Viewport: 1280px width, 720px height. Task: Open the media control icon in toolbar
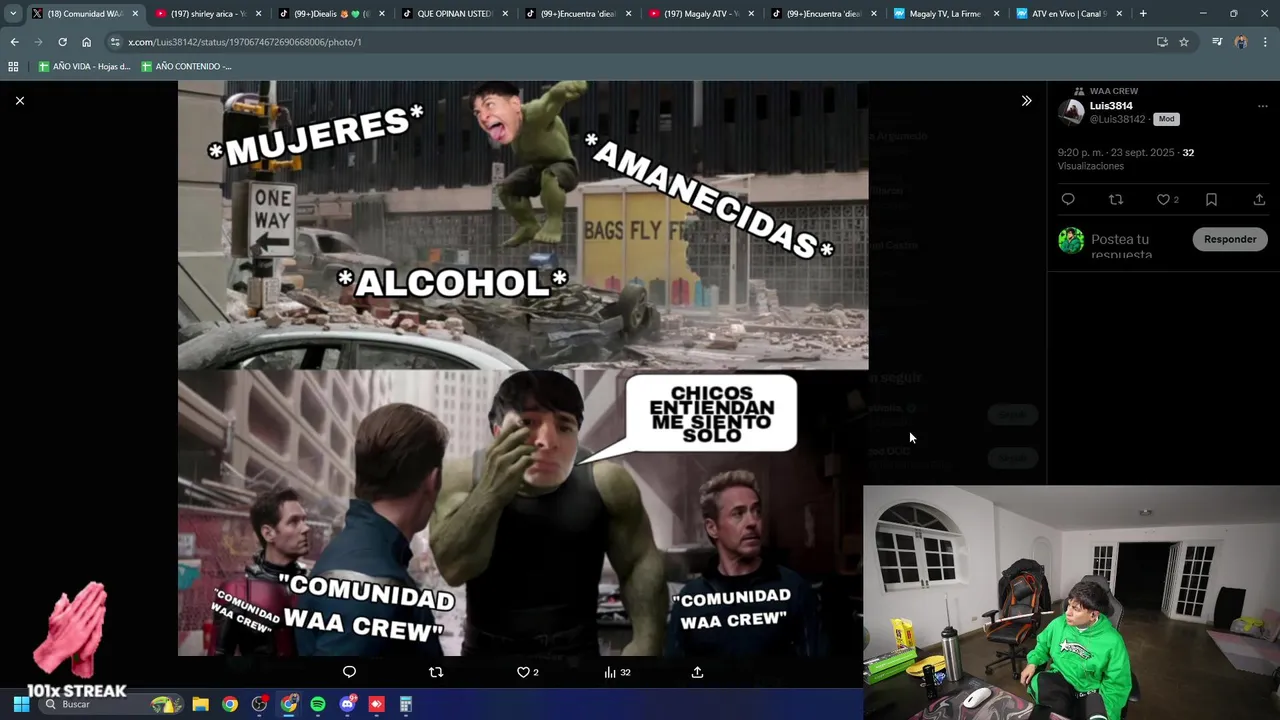[1217, 42]
